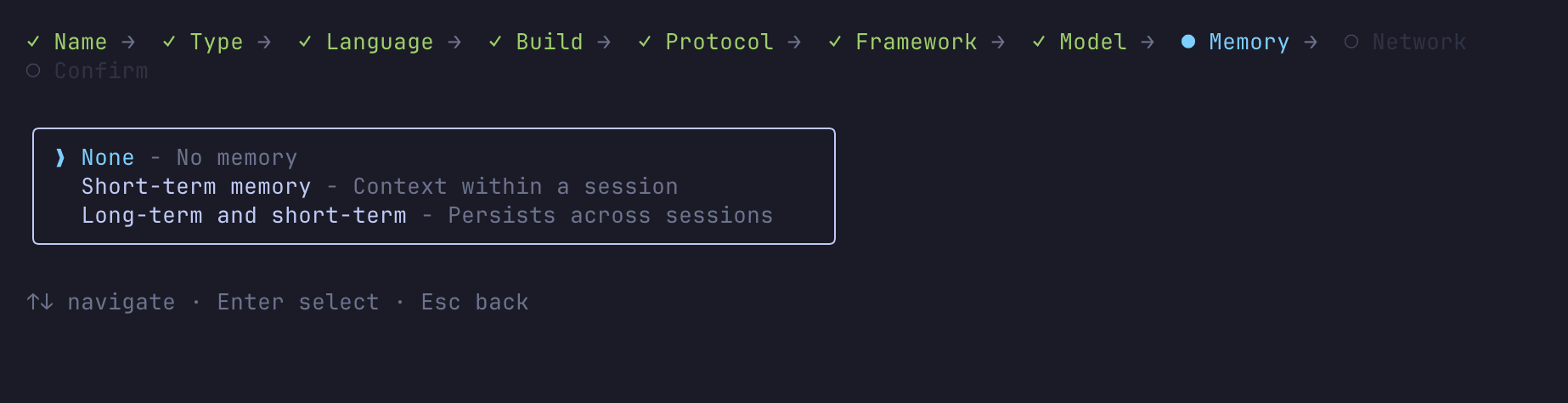Click the up-down navigate arrows icon
The width and height of the screenshot is (1568, 403).
[x=40, y=302]
